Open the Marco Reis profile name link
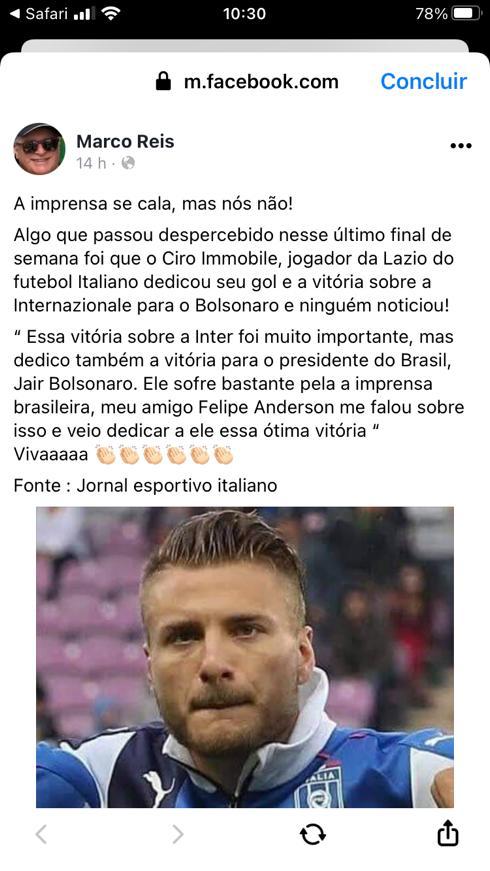 click(125, 142)
